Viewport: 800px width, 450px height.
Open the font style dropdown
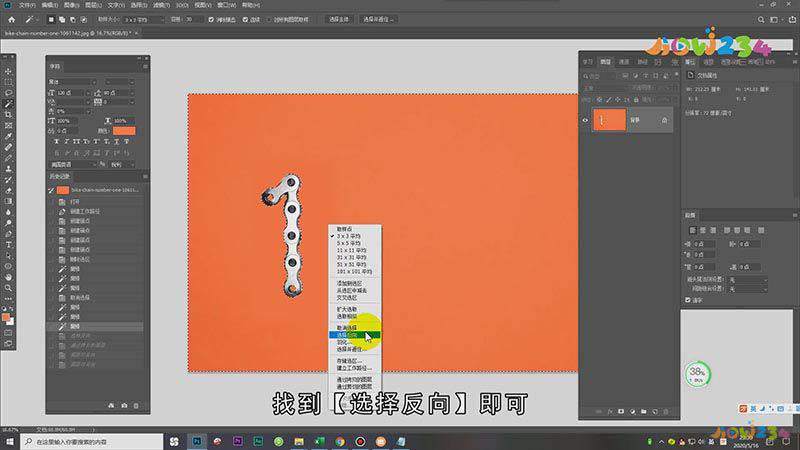point(120,82)
